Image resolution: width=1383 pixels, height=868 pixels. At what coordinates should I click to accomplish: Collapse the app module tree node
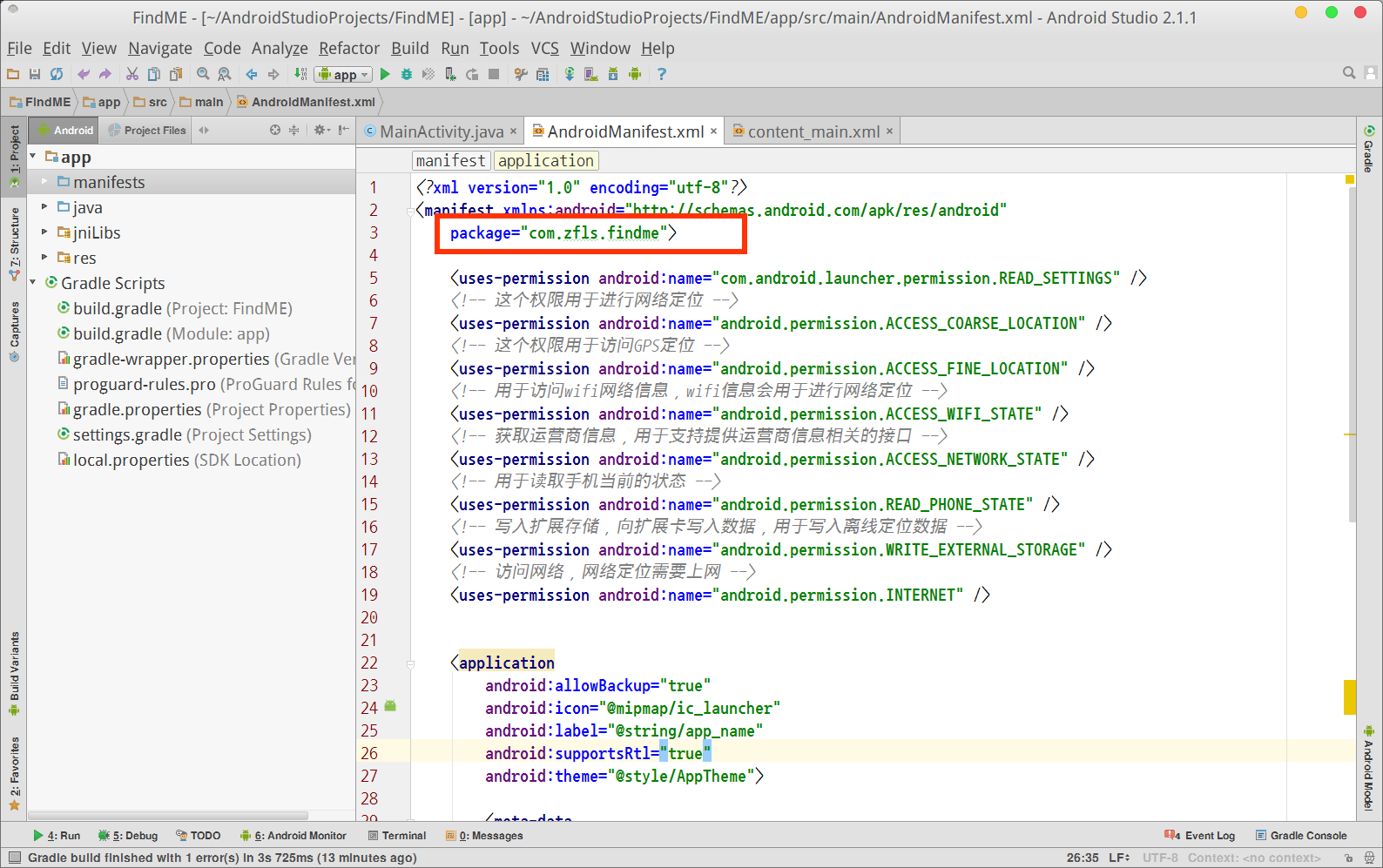[x=33, y=157]
